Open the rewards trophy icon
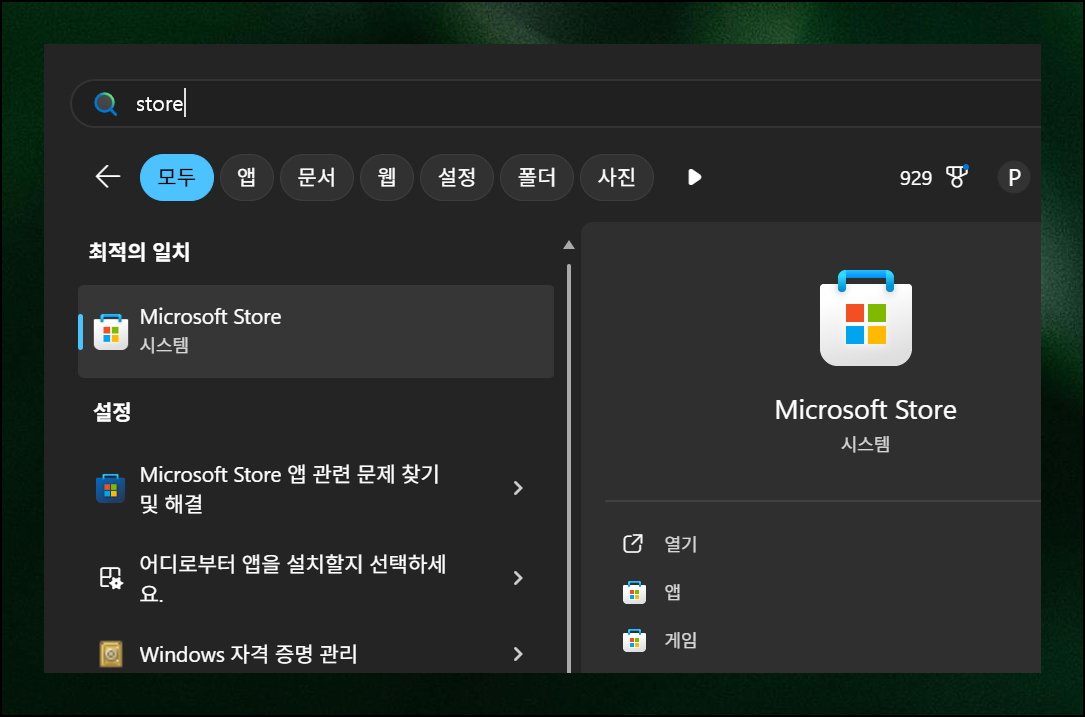The width and height of the screenshot is (1085, 717). point(957,176)
